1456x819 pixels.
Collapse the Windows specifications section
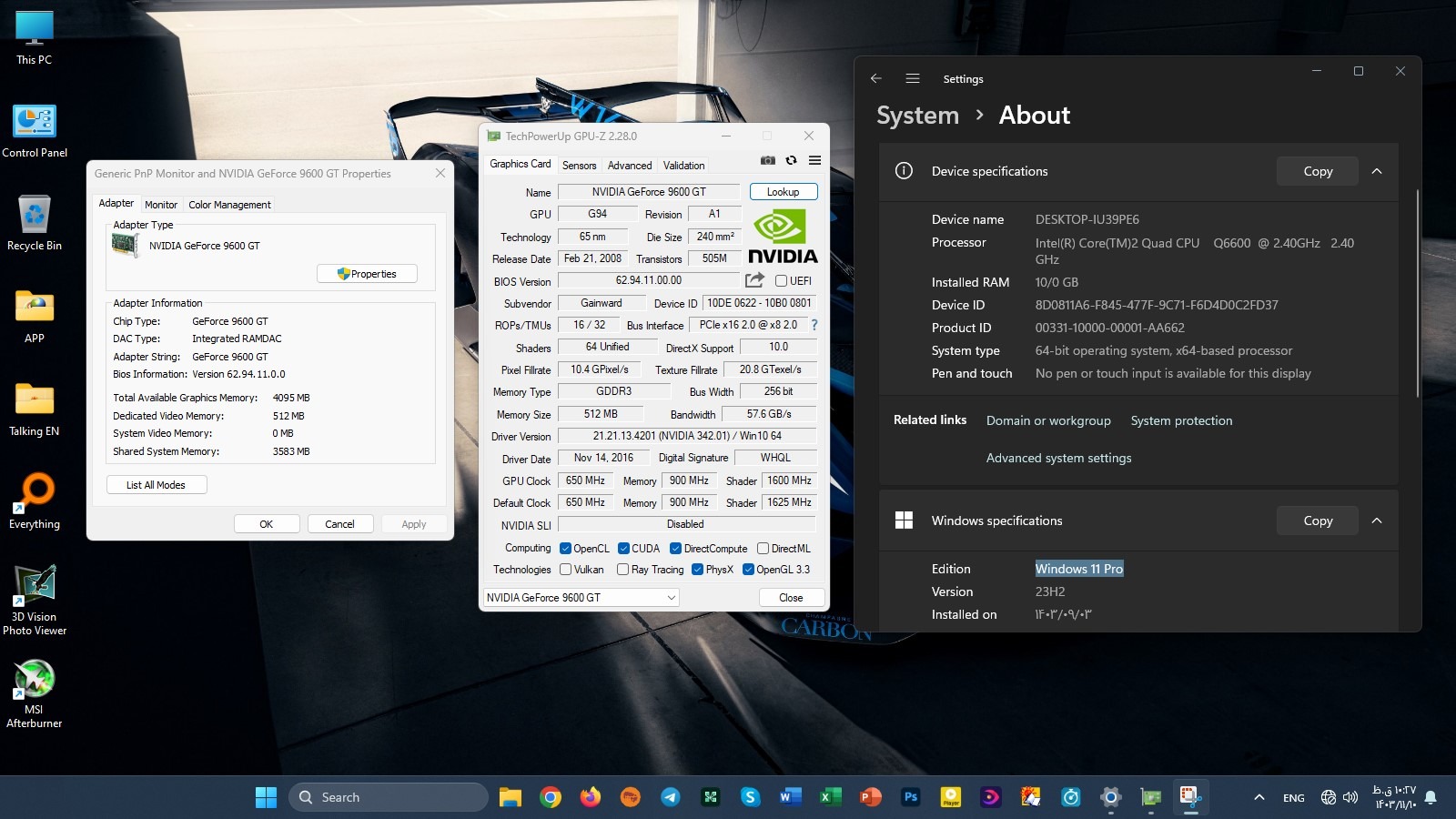point(1377,521)
